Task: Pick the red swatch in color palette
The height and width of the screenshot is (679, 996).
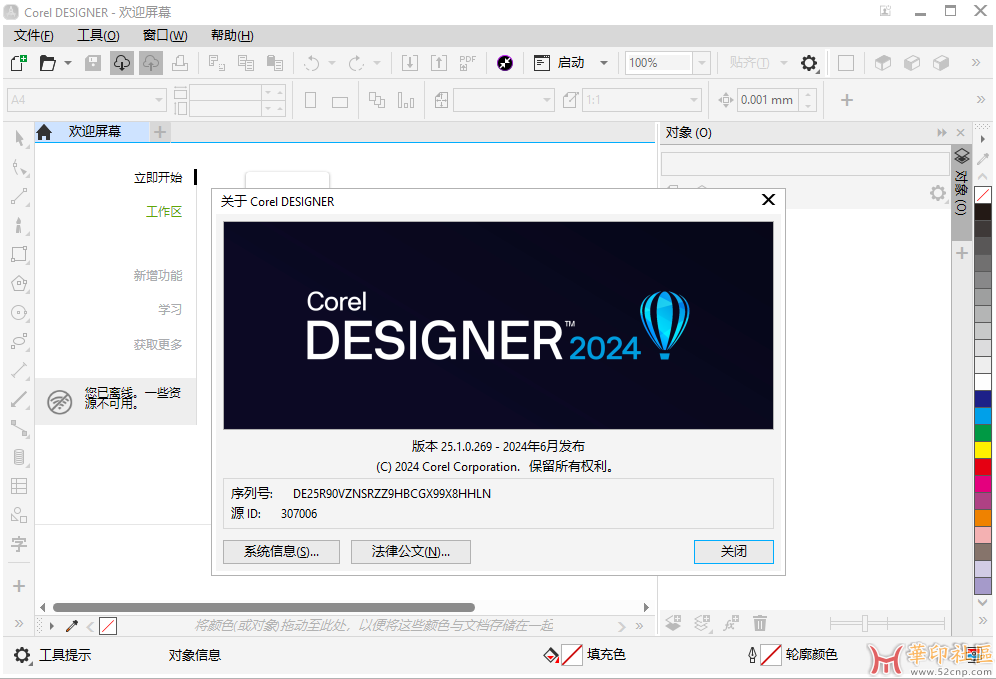Action: pyautogui.click(x=983, y=467)
